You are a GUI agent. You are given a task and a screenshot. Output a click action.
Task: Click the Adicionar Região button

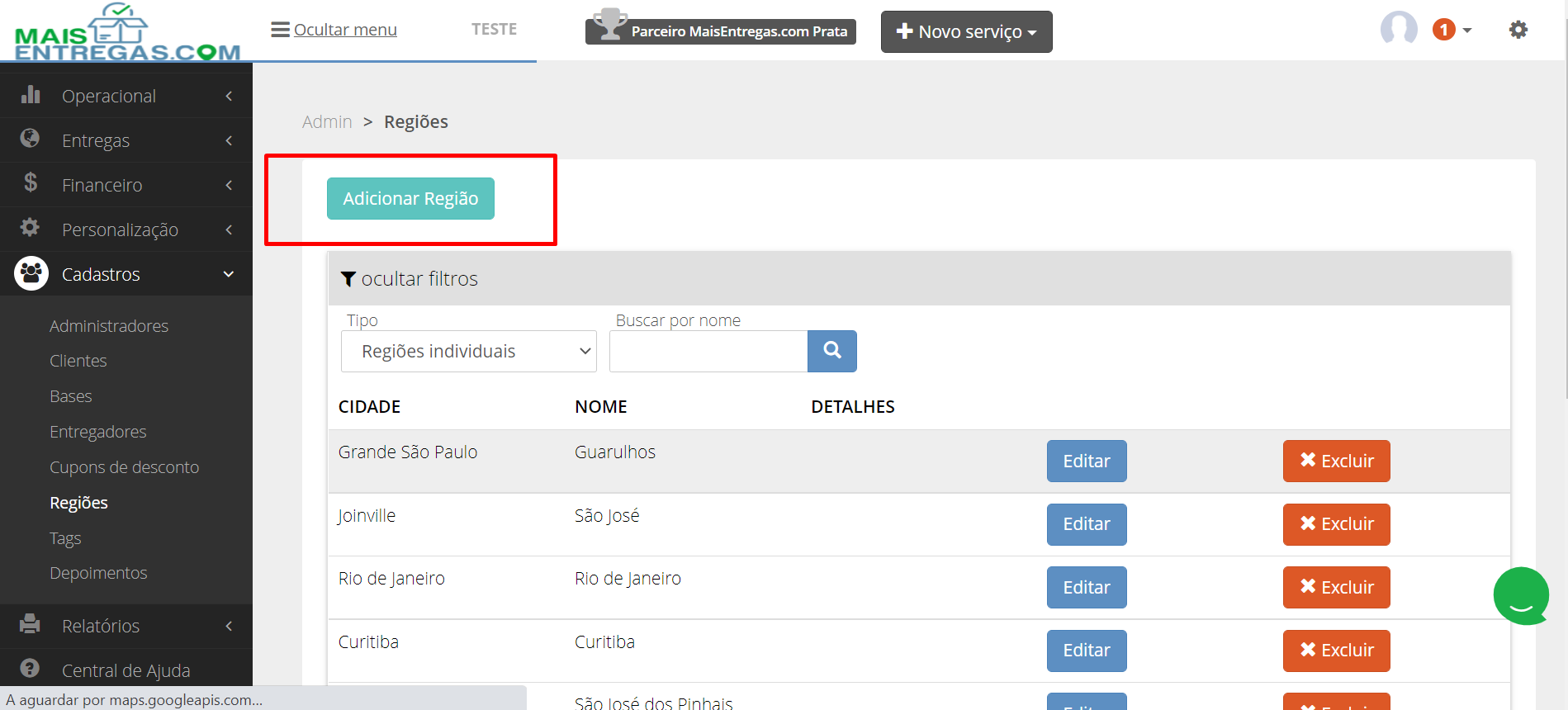[x=410, y=198]
